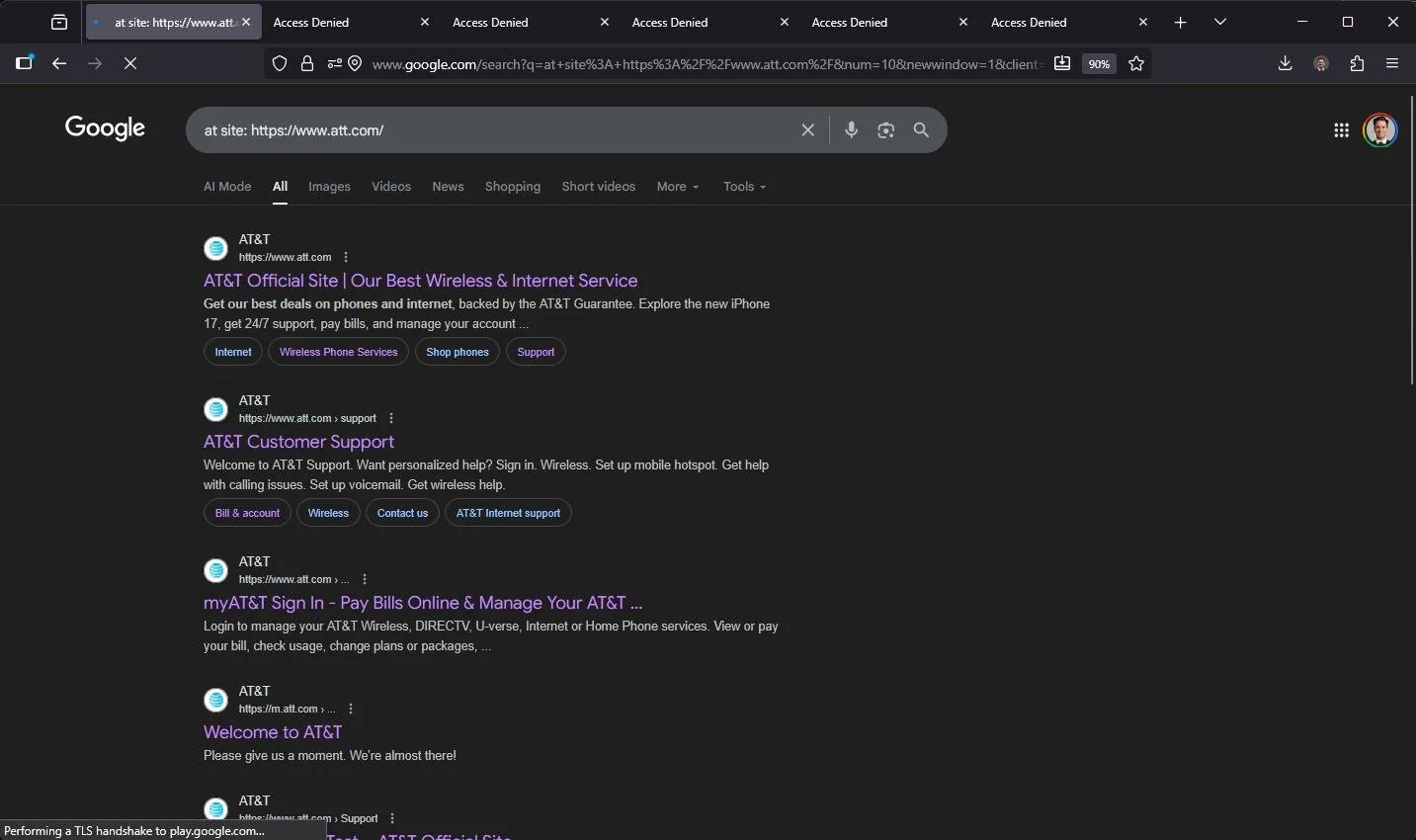Click the AT&T globe favicon of first result

215,248
